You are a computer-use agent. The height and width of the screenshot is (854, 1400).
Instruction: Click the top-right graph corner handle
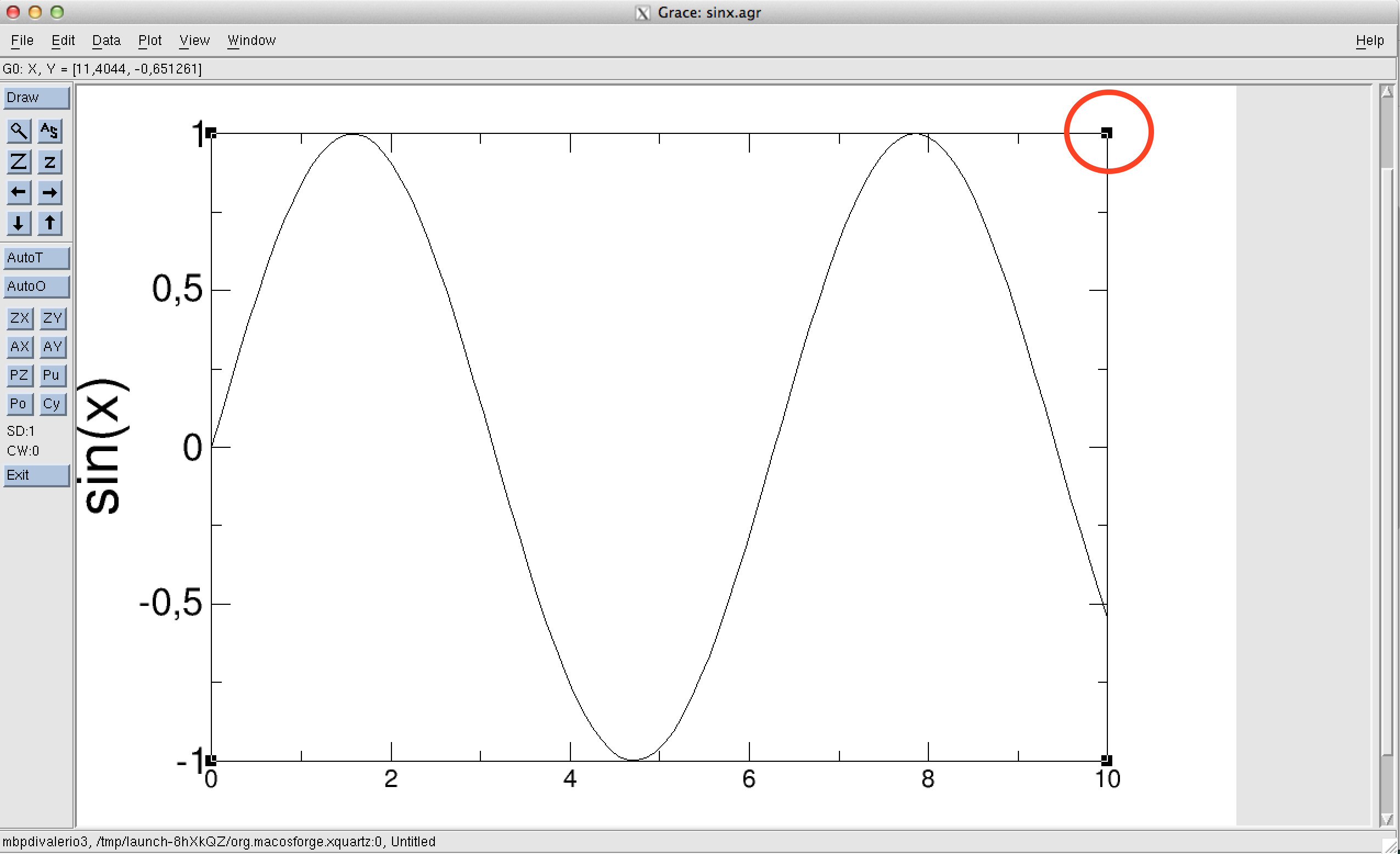(1106, 133)
